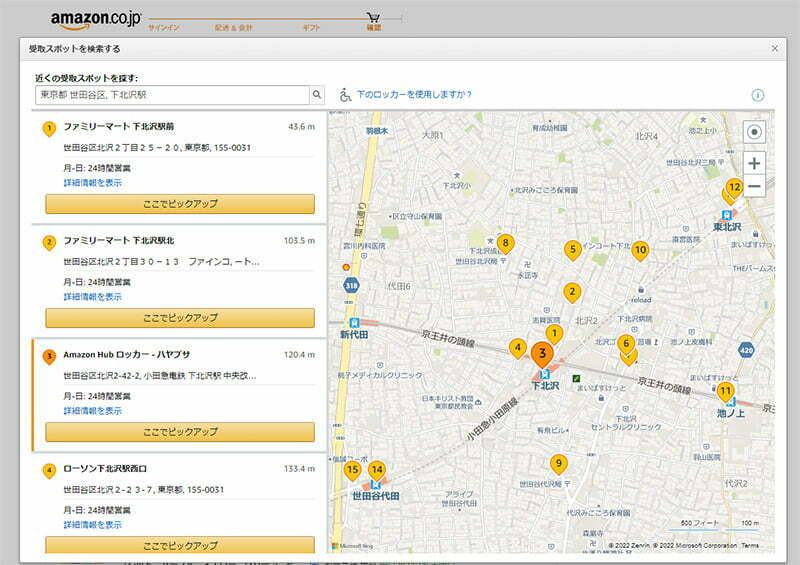Show details for Amazon Hub ロッカー ハヤブサ
Viewport: 800px width, 565px height.
point(92,411)
